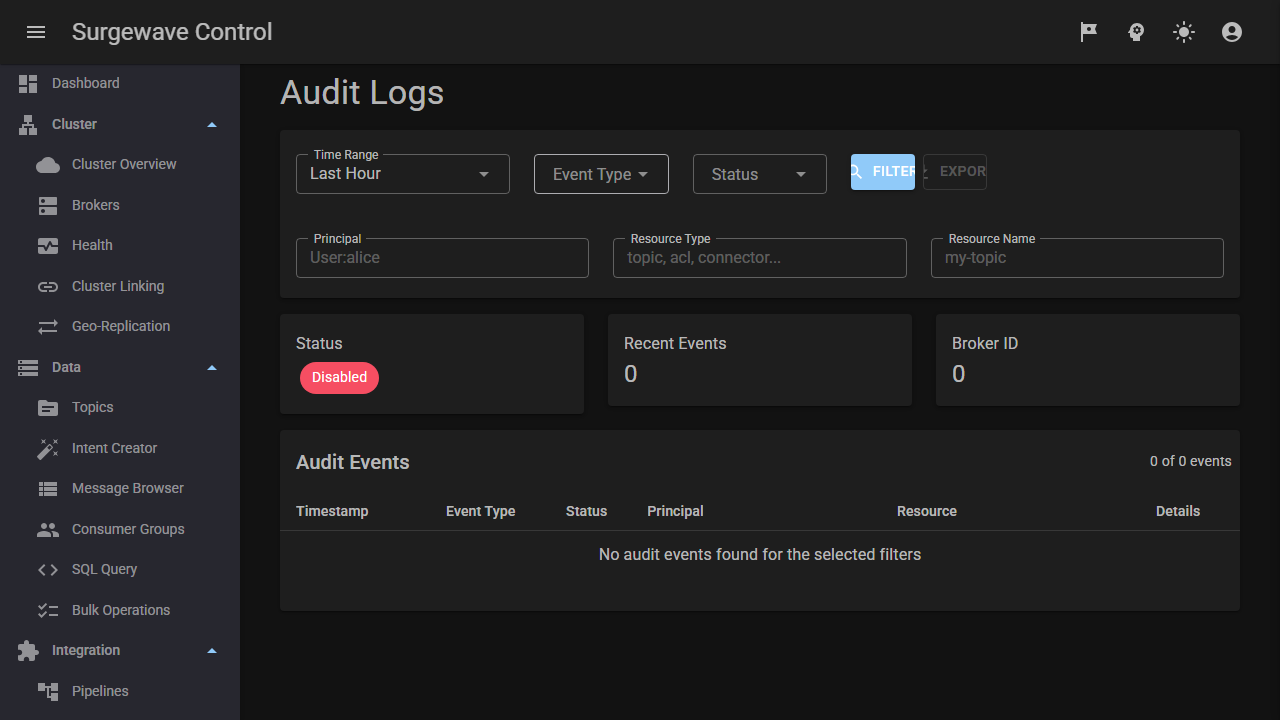
Task: Click the Recent Events card label
Action: click(x=675, y=343)
